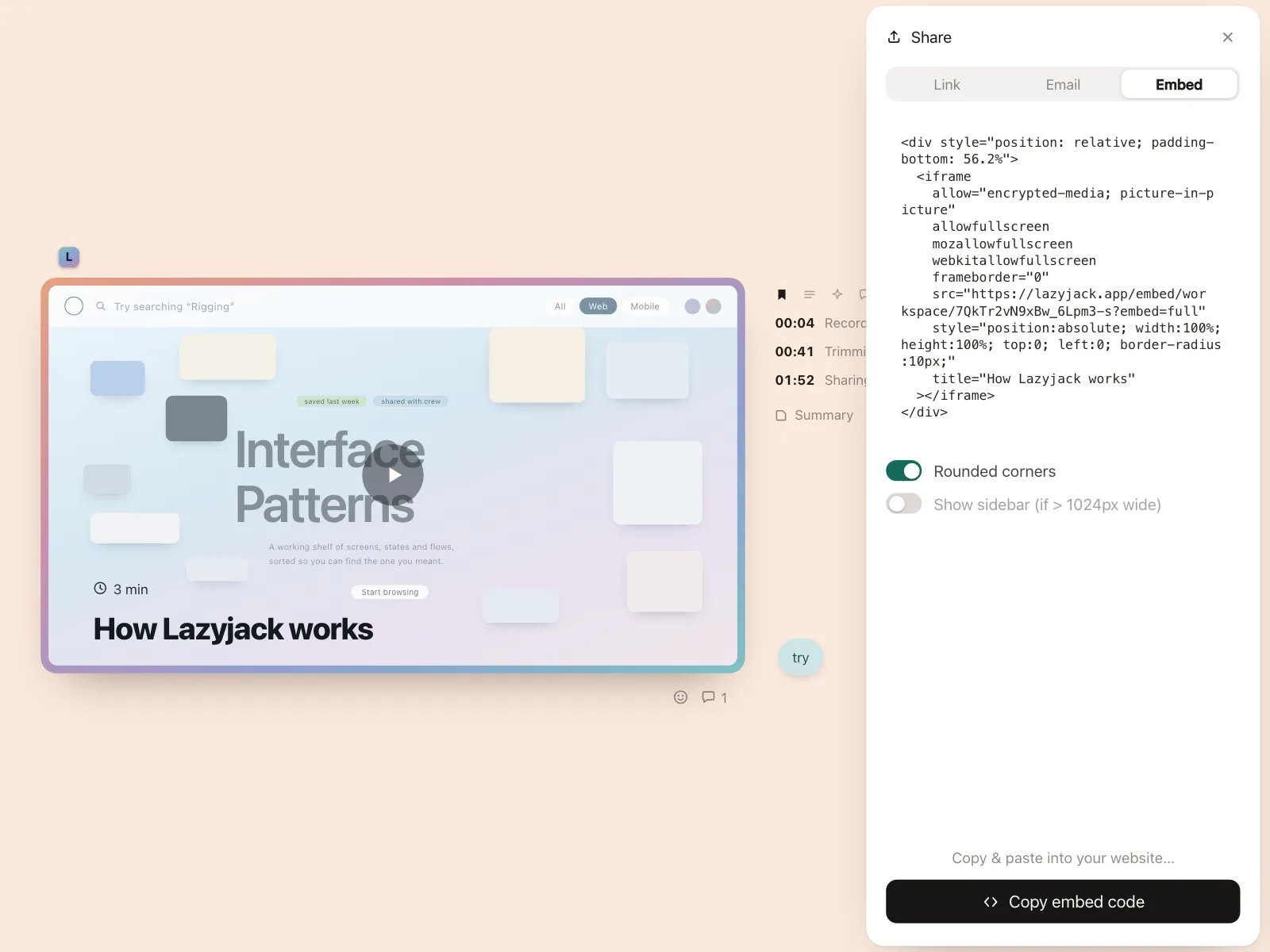The height and width of the screenshot is (952, 1270).
Task: Click the video title How Lazyjack works
Action: [233, 629]
